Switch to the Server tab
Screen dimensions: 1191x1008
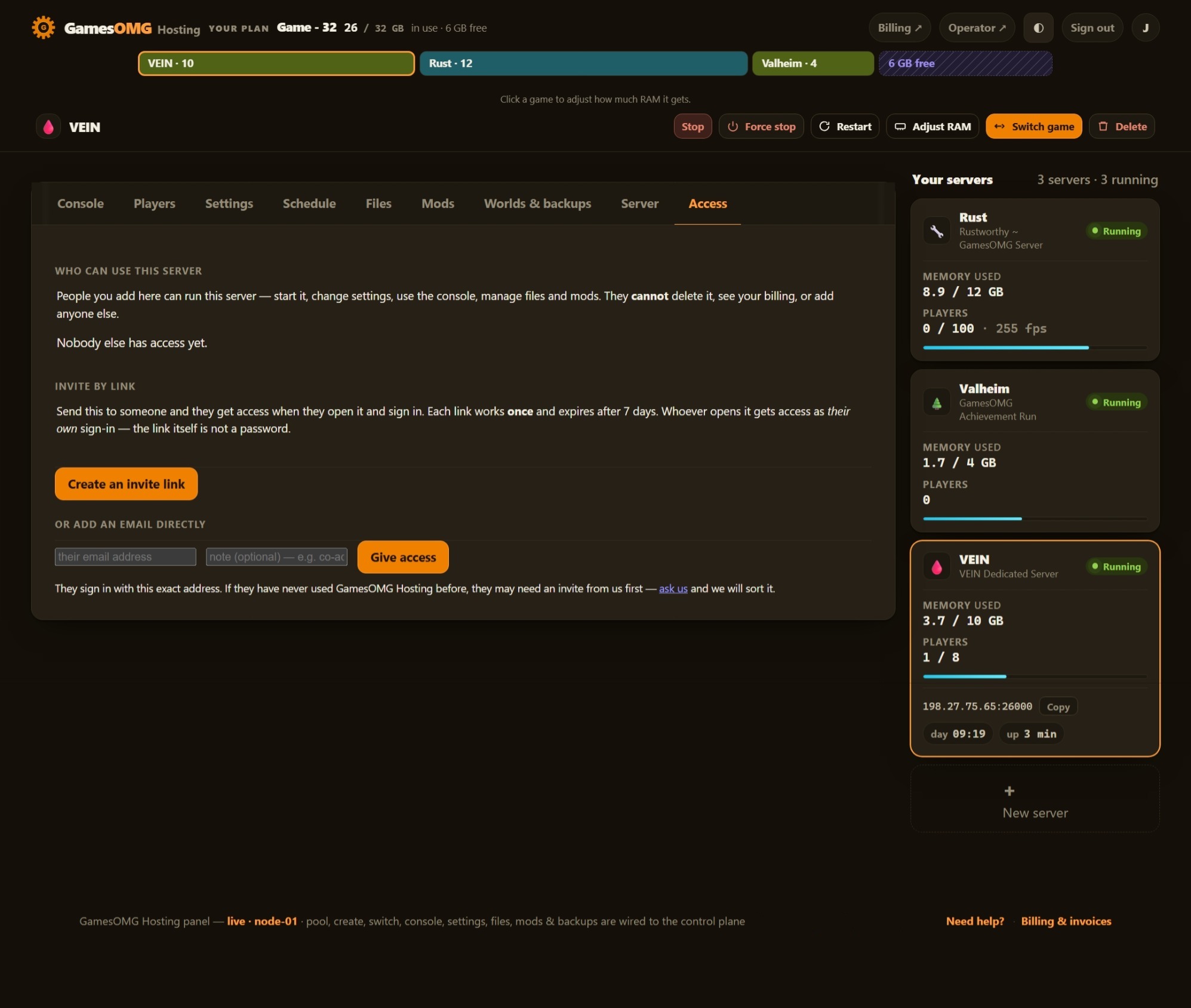[x=639, y=204]
